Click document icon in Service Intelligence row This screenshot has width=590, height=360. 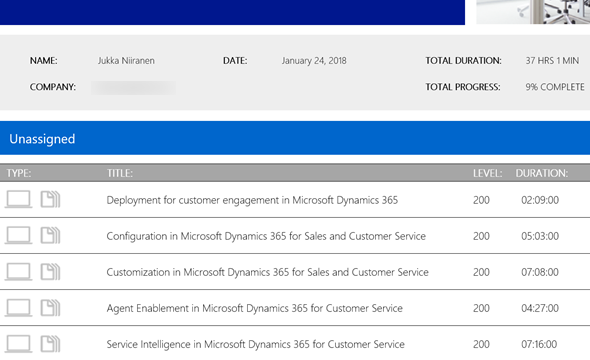50,343
